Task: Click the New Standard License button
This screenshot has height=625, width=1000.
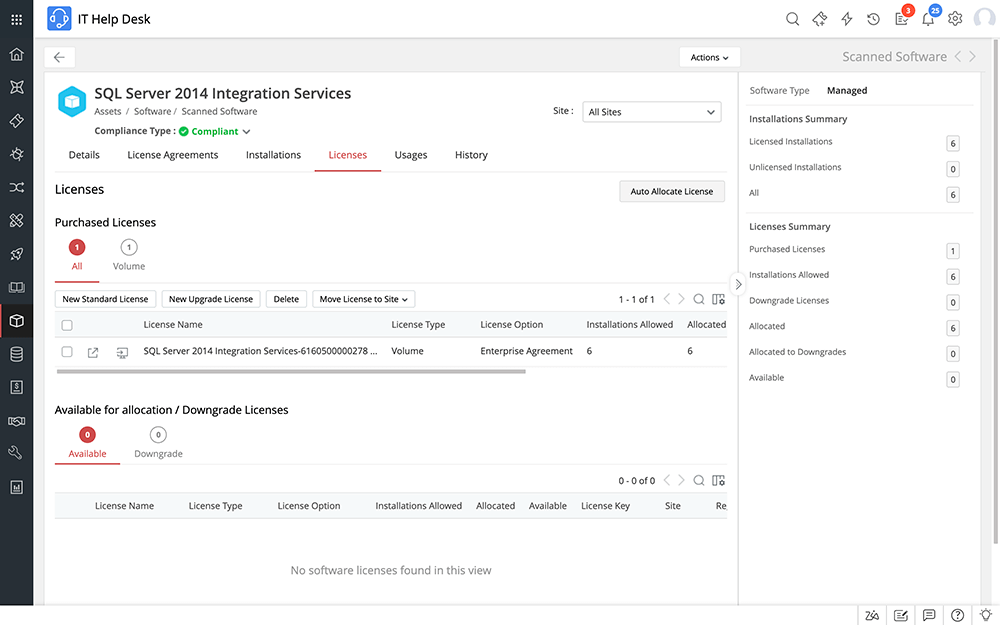Action: point(105,299)
